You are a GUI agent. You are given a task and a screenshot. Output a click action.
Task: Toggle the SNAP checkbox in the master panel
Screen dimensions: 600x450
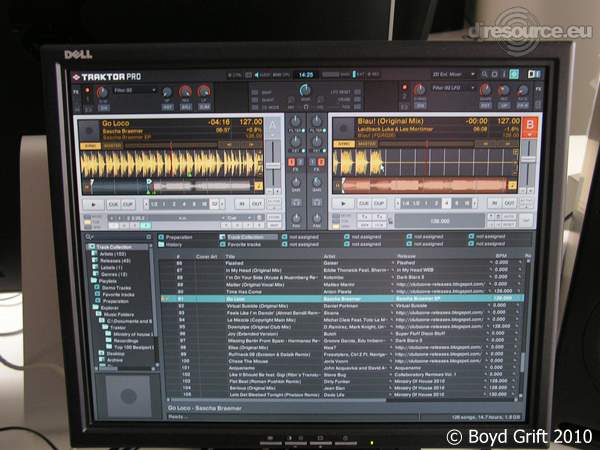pyautogui.click(x=255, y=93)
